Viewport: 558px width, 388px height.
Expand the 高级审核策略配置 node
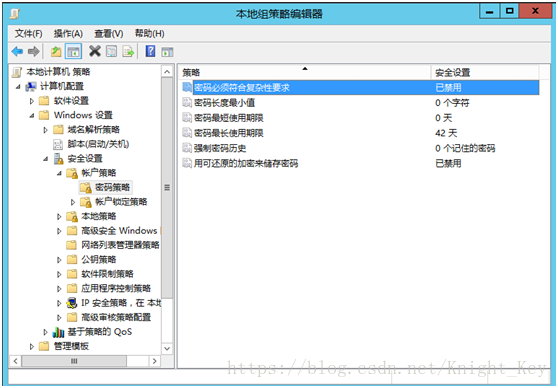(x=59, y=318)
